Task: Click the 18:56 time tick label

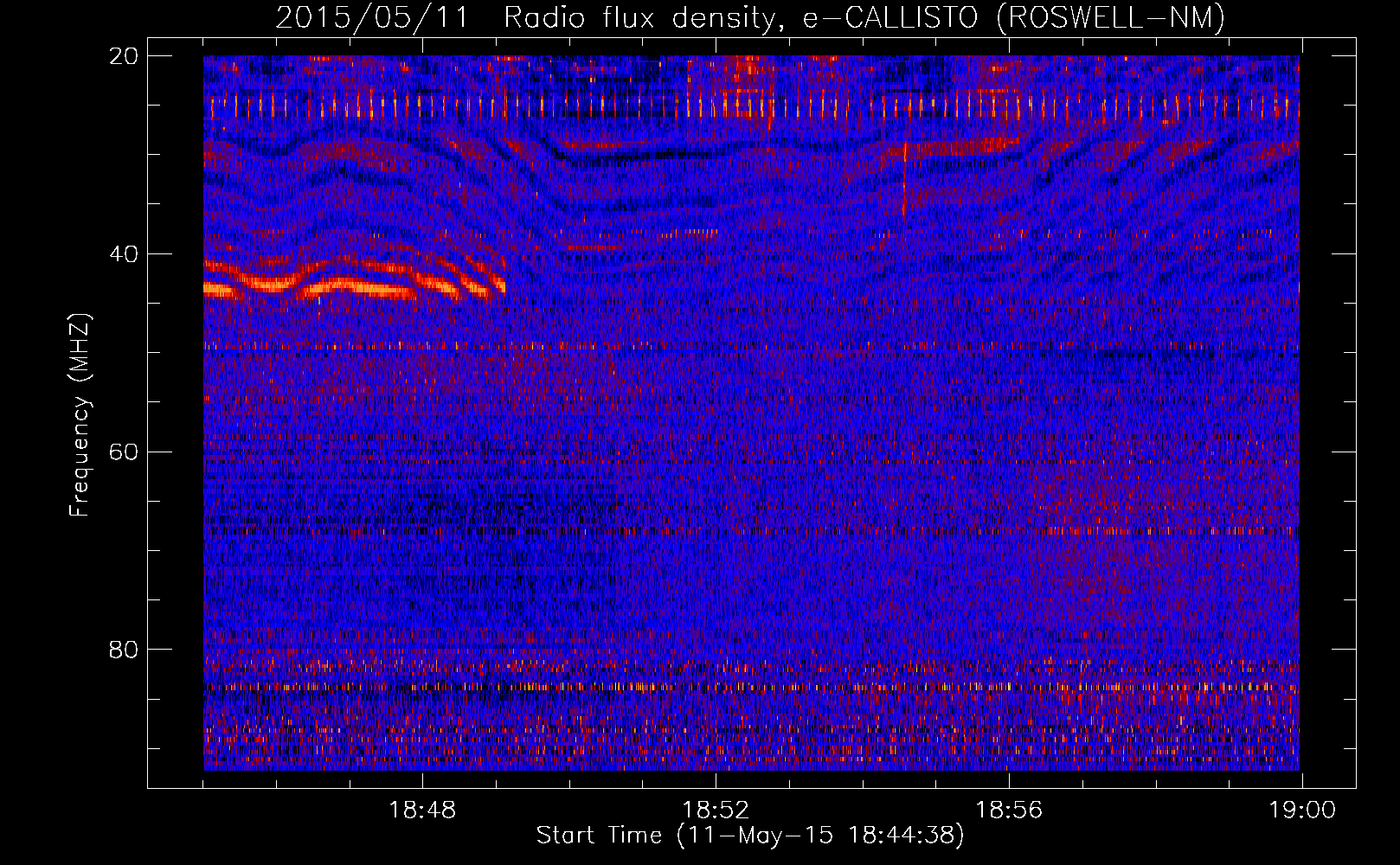Action: coord(1009,811)
